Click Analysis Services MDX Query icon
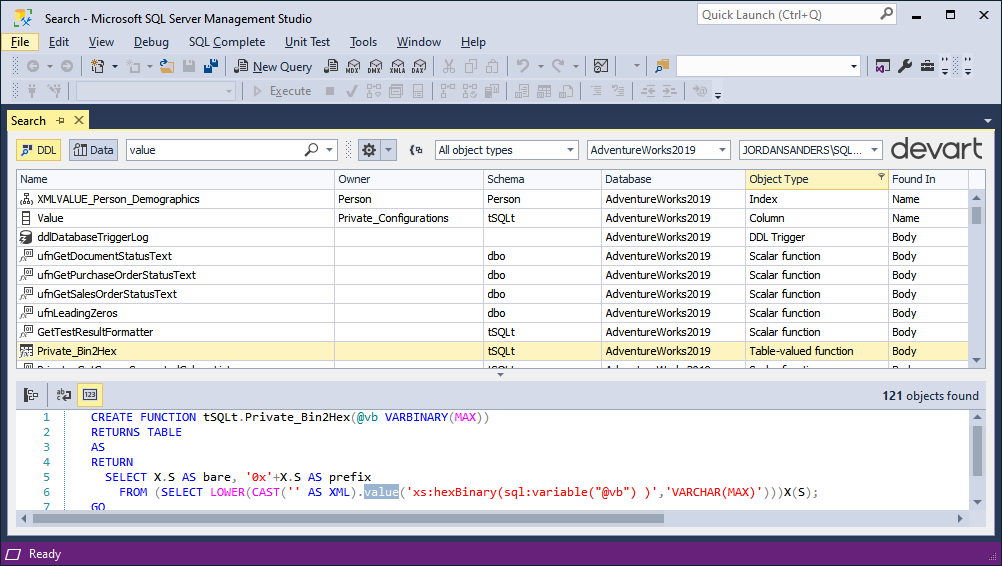Screen dimensions: 1002x566 pyautogui.click(x=353, y=66)
